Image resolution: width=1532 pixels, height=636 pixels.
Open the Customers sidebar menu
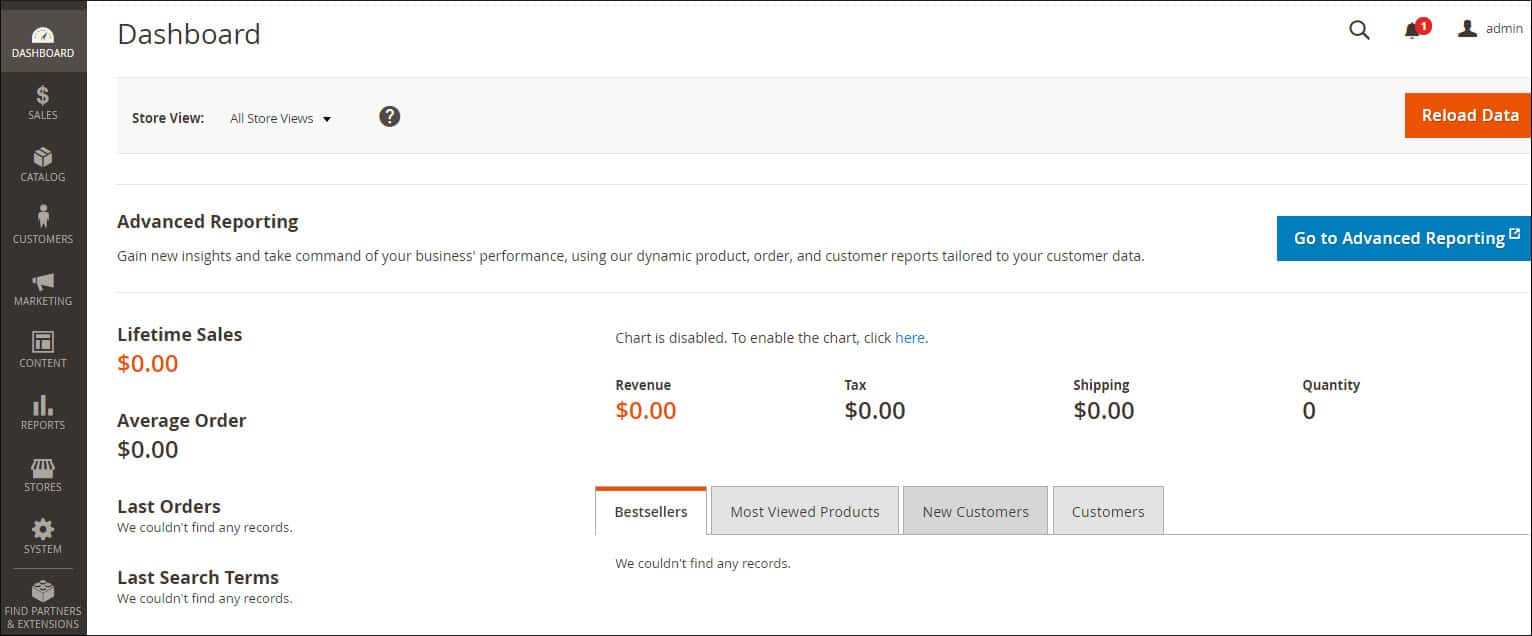click(43, 227)
